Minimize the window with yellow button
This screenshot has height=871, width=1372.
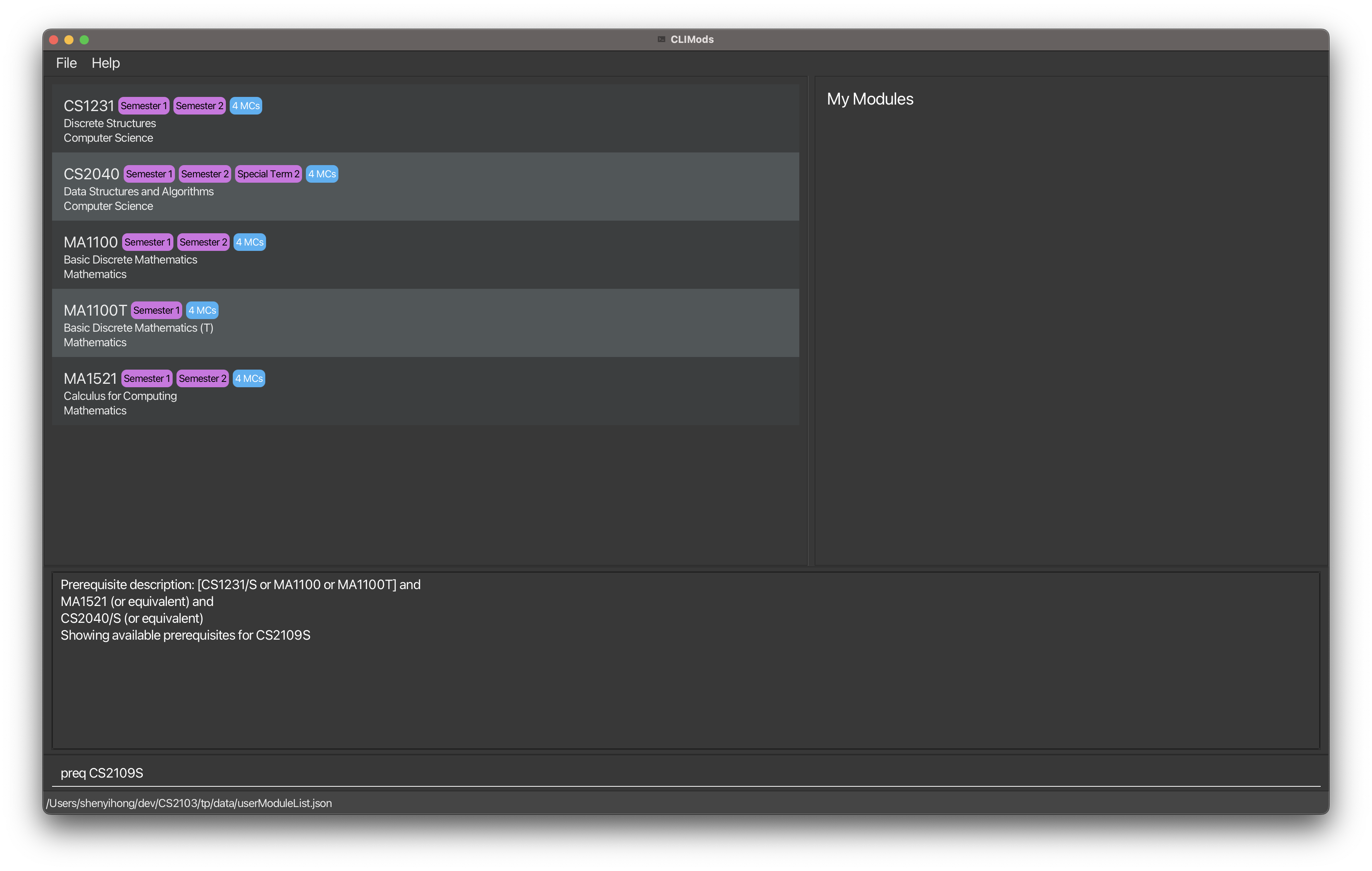click(69, 40)
